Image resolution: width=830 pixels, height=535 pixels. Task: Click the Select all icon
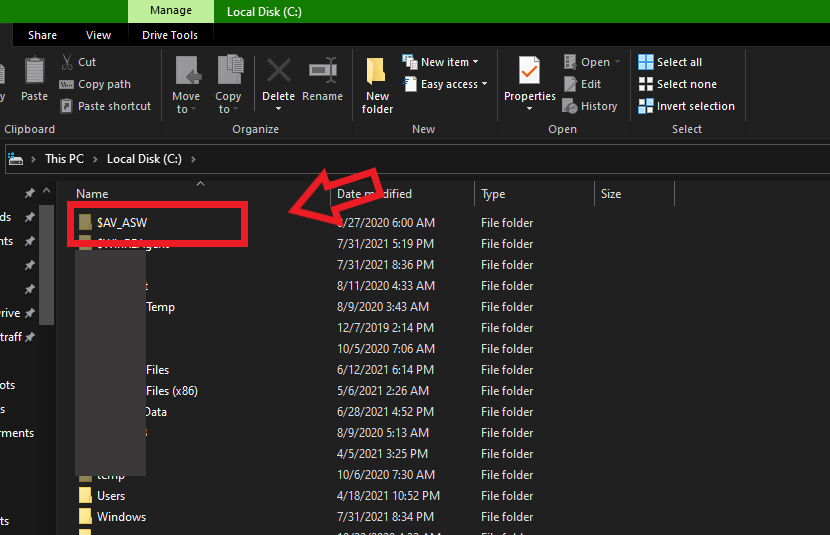pyautogui.click(x=646, y=62)
